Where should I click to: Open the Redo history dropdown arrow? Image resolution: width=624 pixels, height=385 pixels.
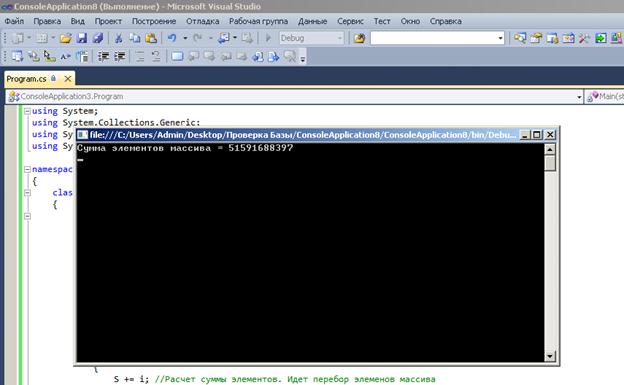[x=211, y=38]
